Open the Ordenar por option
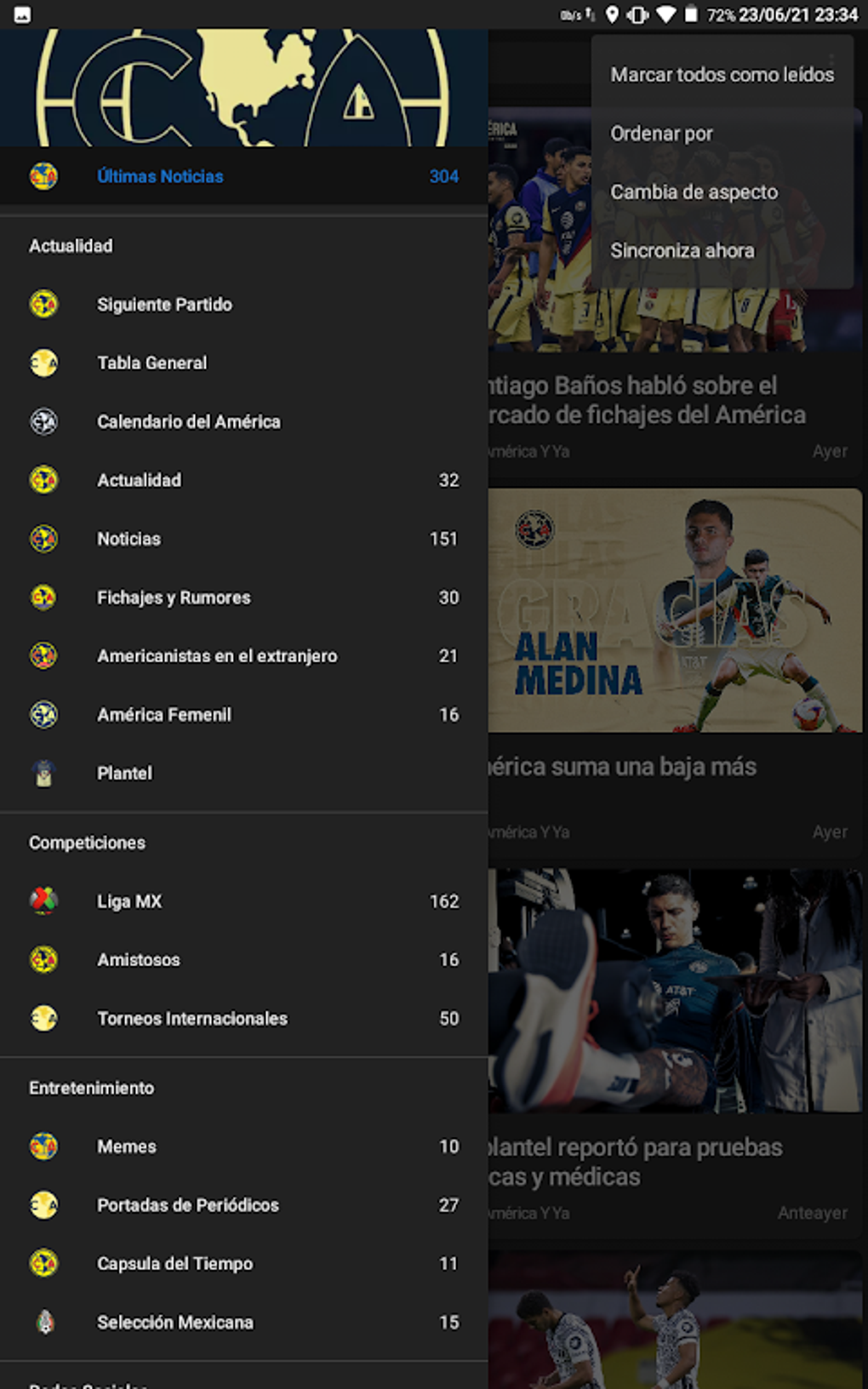This screenshot has height=1389, width=868. point(661,134)
